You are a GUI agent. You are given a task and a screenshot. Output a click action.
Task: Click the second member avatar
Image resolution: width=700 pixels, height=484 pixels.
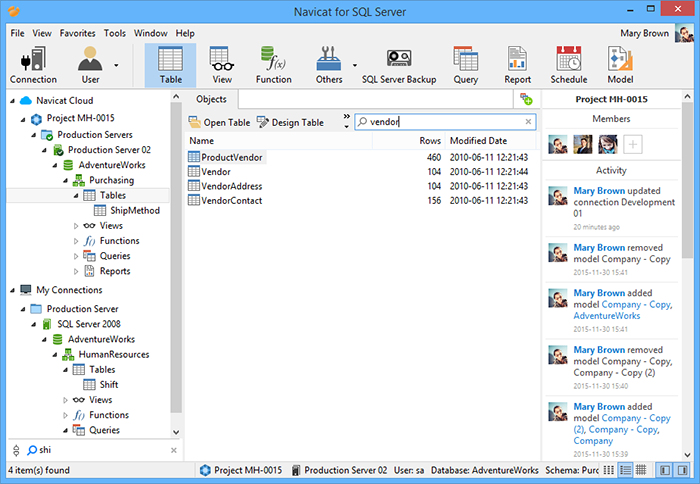(583, 144)
